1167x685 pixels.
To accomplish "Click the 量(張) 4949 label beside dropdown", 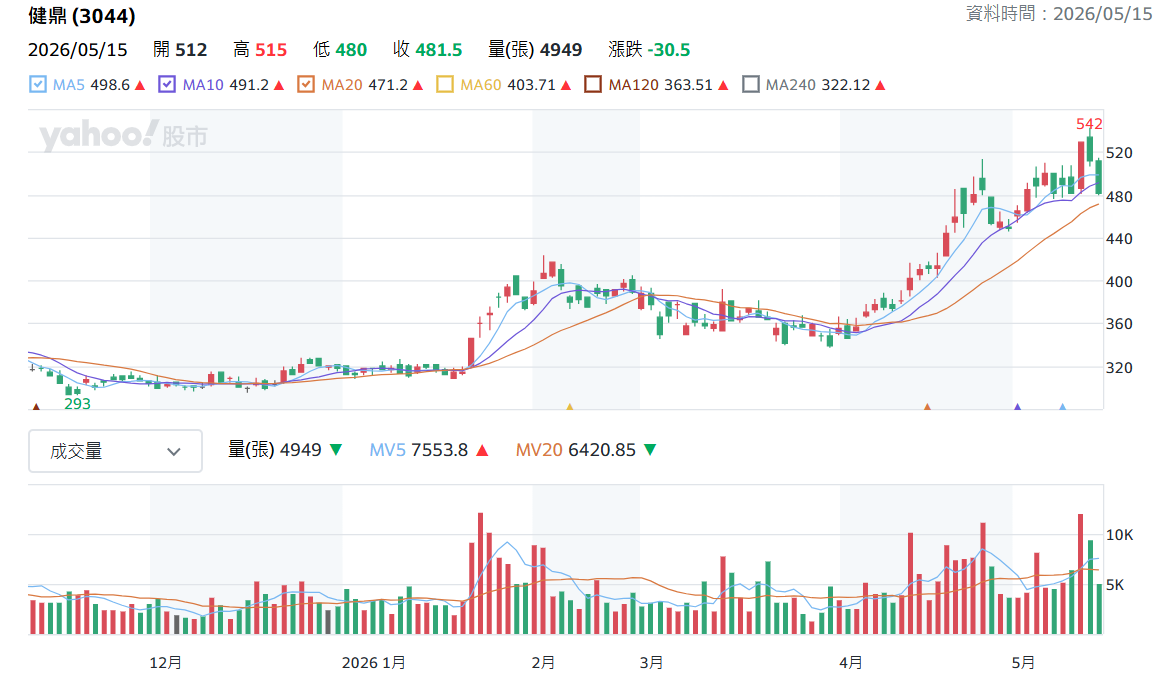I will click(x=275, y=450).
